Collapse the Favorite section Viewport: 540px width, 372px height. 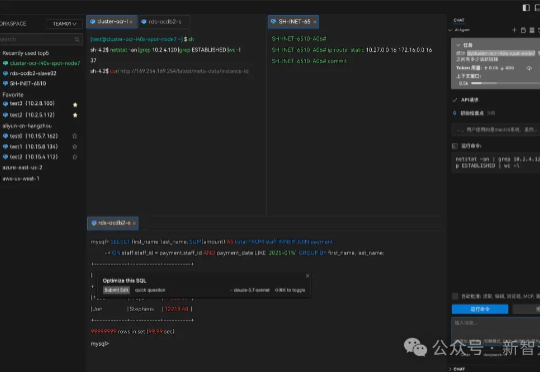pyautogui.click(x=13, y=94)
